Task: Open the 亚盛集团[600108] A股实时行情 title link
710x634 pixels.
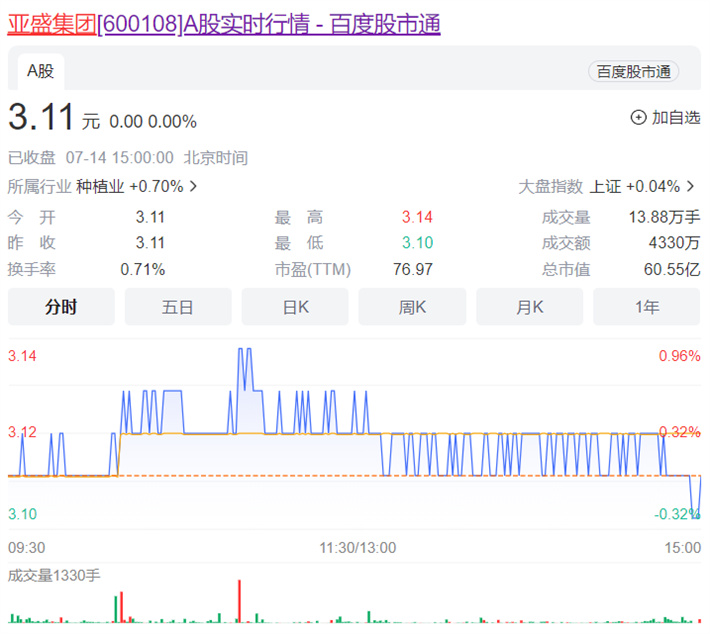Action: [224, 24]
